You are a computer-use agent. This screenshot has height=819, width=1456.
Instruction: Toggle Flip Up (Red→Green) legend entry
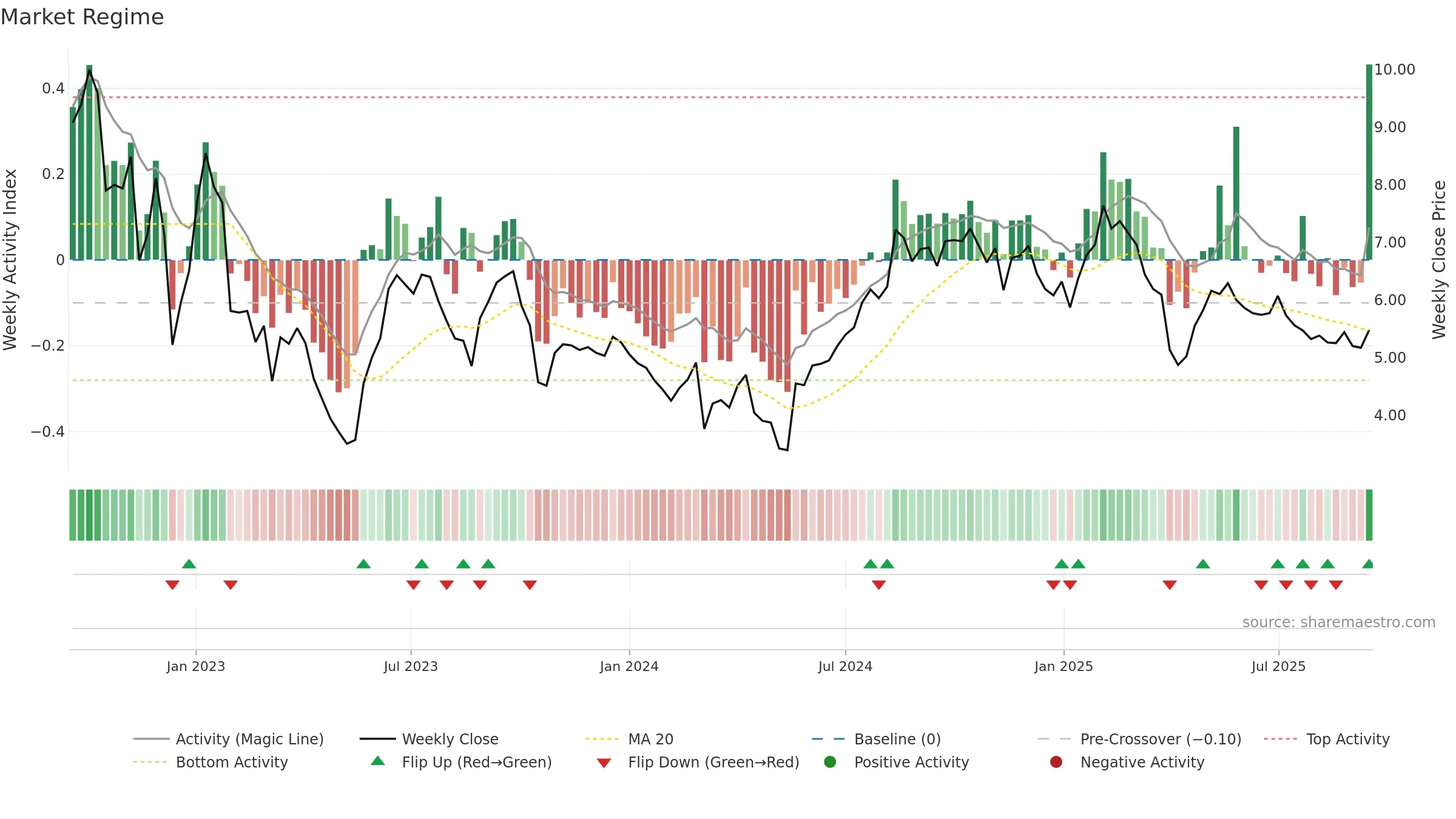461,762
